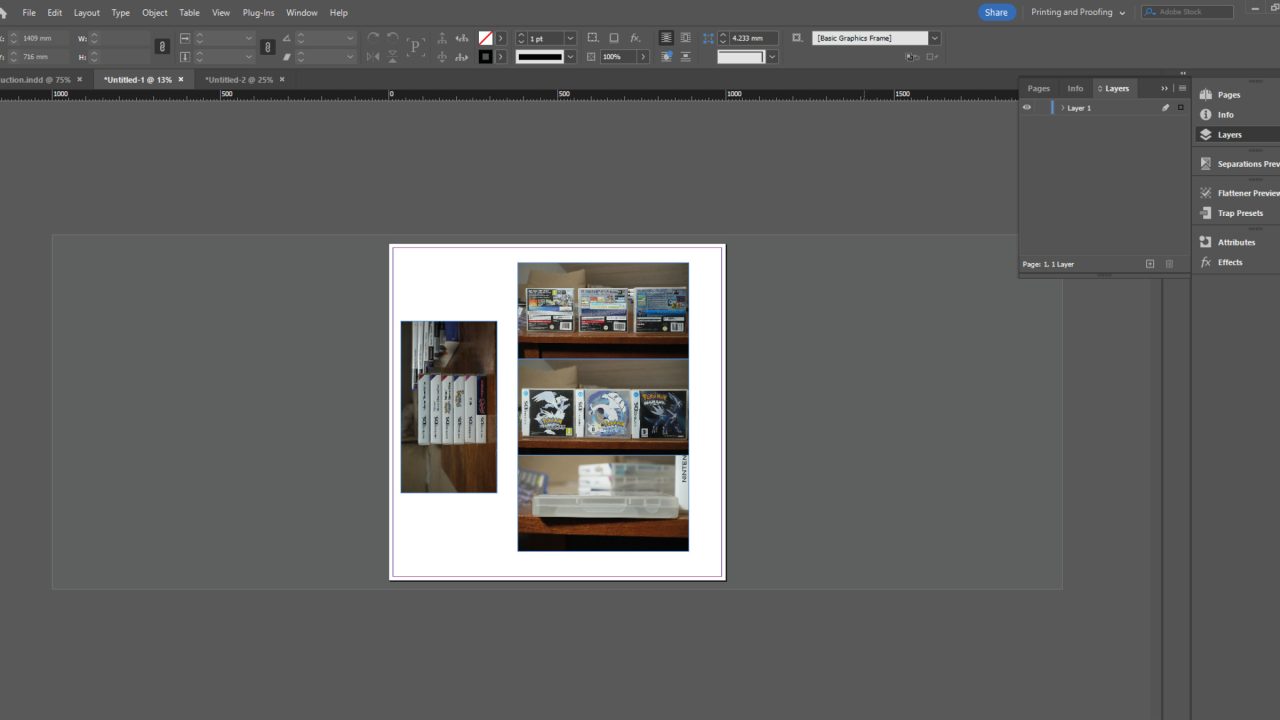Open the Effects panel icon

tap(1206, 262)
